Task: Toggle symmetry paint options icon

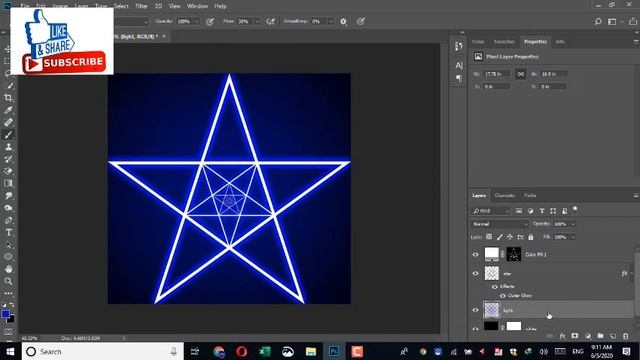Action: [x=361, y=22]
